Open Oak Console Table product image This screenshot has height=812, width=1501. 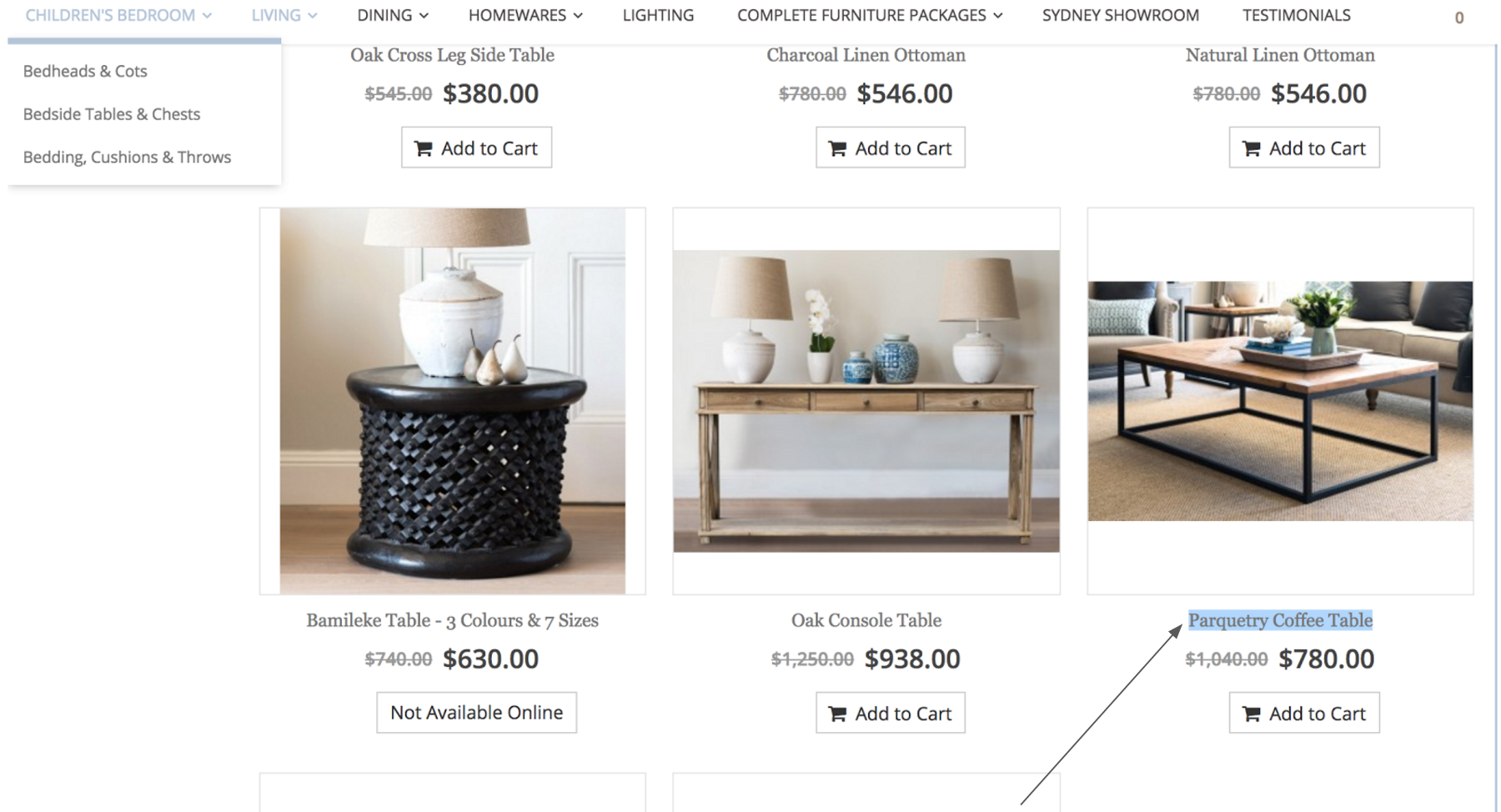(866, 401)
